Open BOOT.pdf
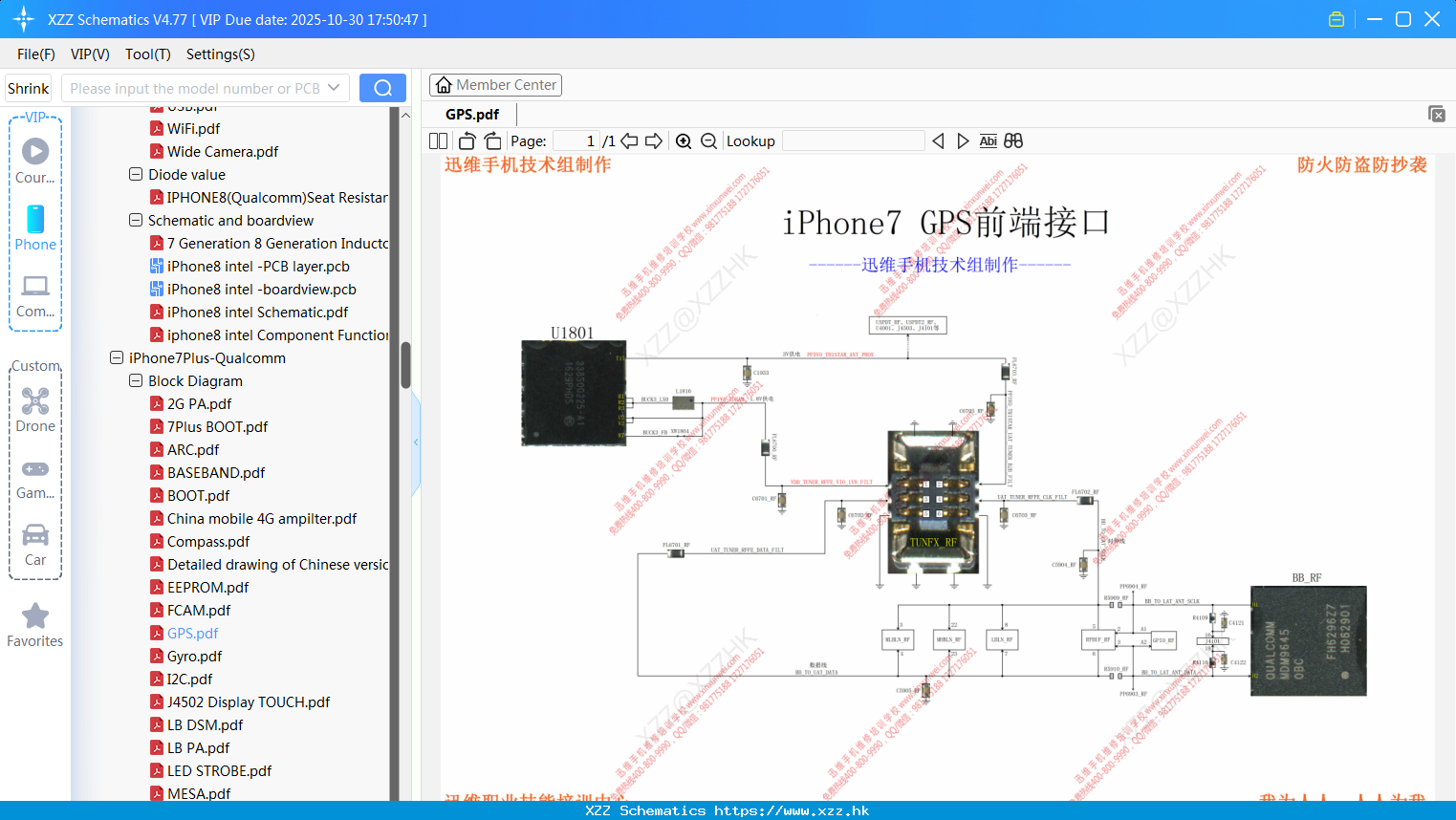This screenshot has width=1456, height=820. (x=198, y=496)
